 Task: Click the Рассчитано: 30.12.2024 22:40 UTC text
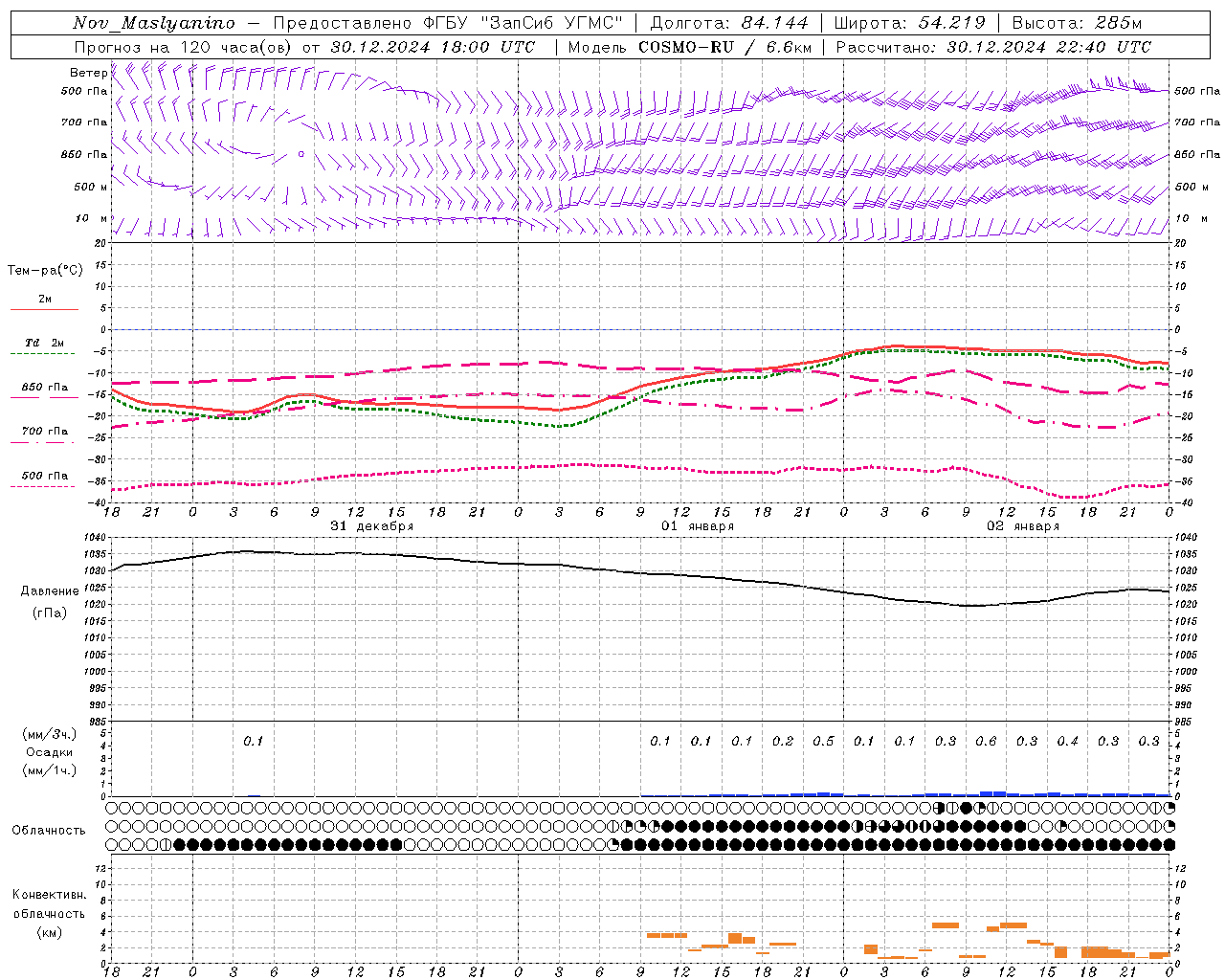(x=993, y=47)
